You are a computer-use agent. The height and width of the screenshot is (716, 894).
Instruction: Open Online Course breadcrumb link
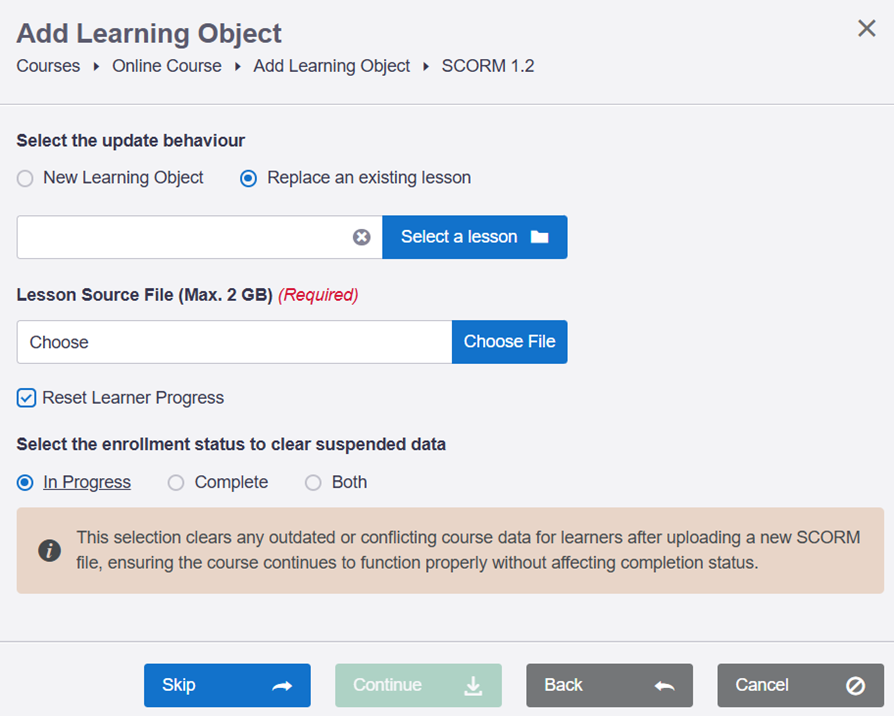167,66
